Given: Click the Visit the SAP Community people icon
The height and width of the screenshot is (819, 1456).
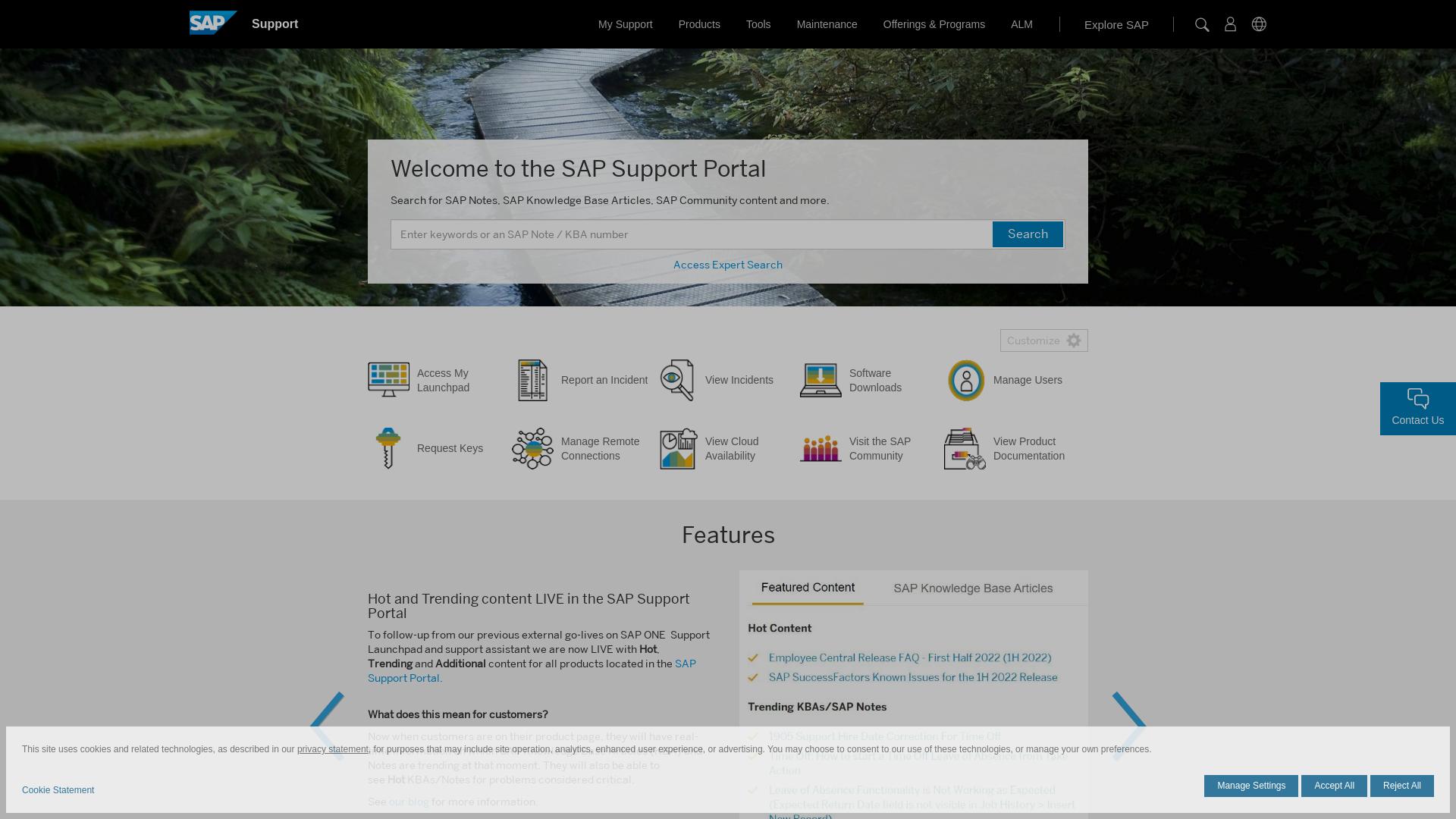Looking at the screenshot, I should pyautogui.click(x=821, y=448).
